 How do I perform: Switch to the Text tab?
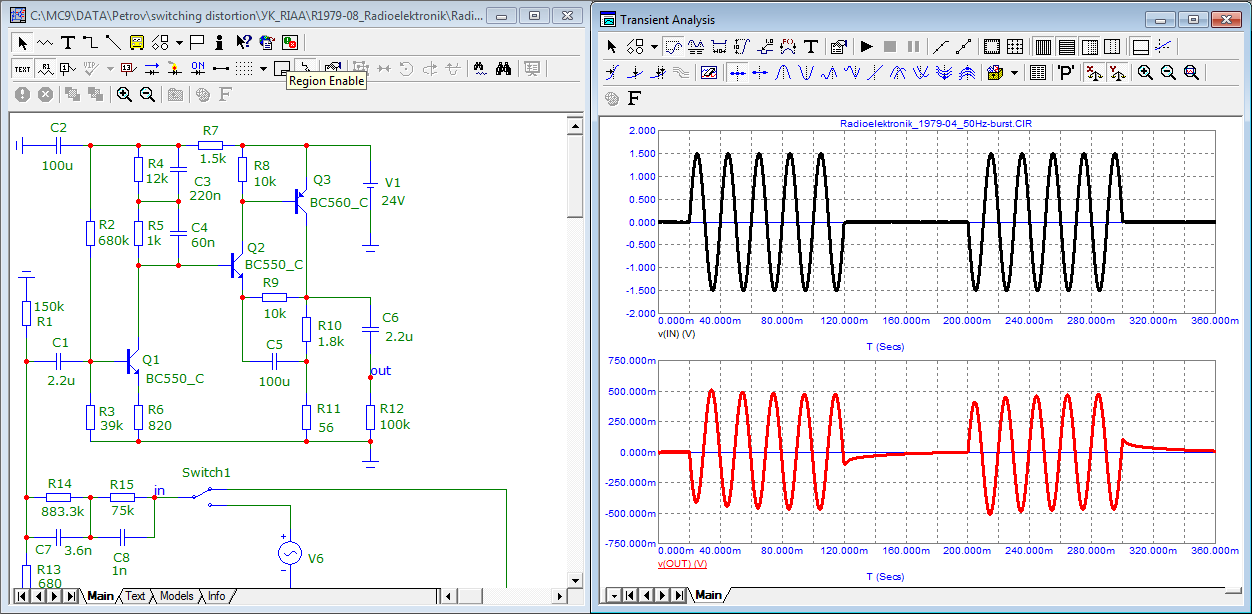(x=135, y=596)
